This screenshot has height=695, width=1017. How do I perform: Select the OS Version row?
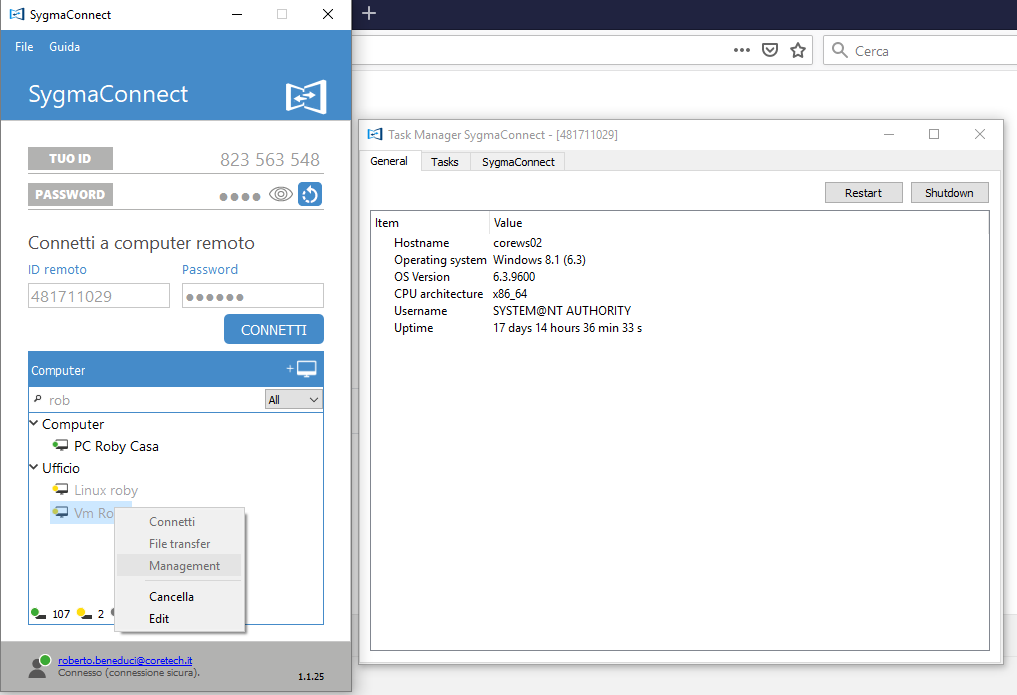680,276
